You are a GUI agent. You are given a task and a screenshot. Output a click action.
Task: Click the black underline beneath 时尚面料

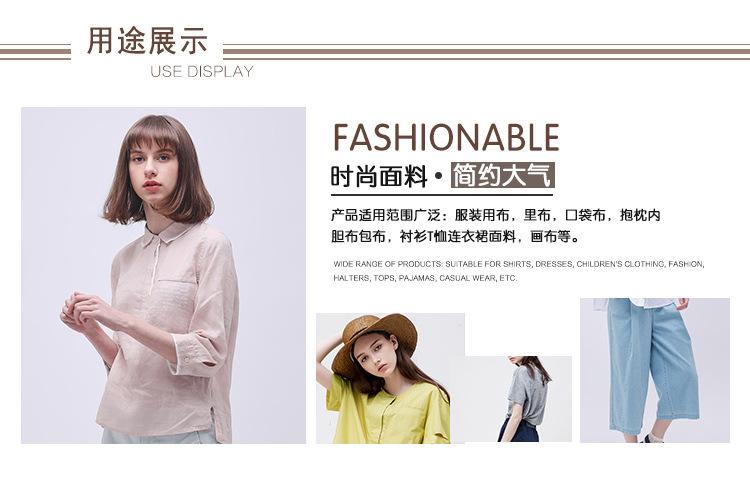442,195
